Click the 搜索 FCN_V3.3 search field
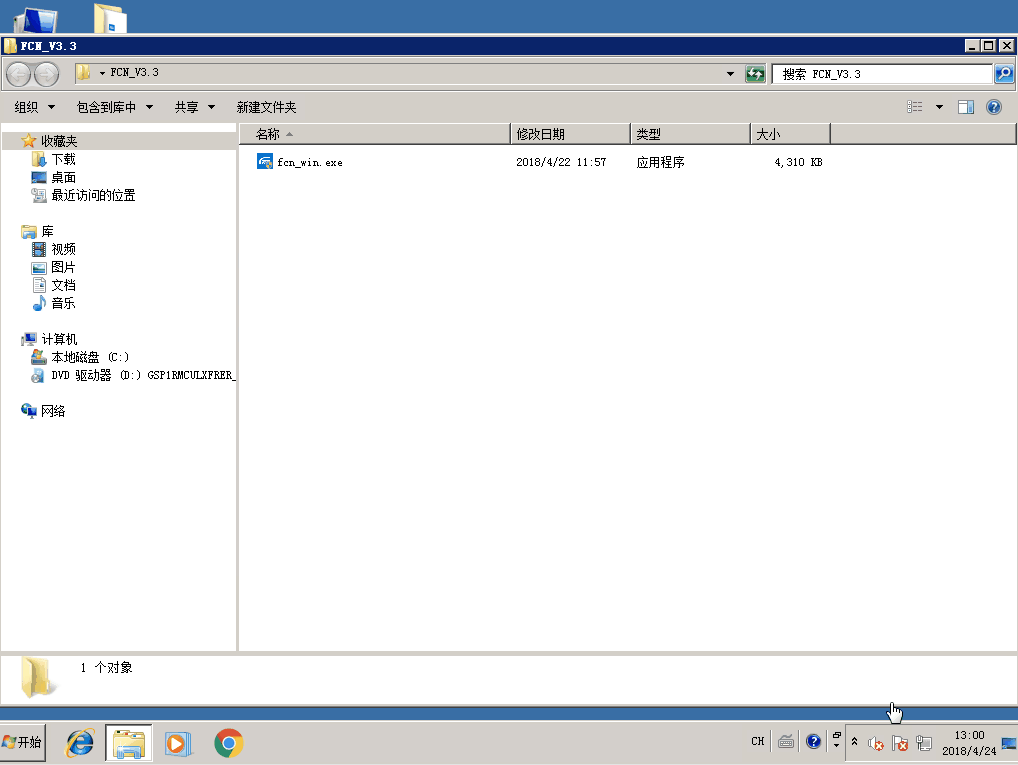Image resolution: width=1018 pixels, height=765 pixels. [880, 74]
